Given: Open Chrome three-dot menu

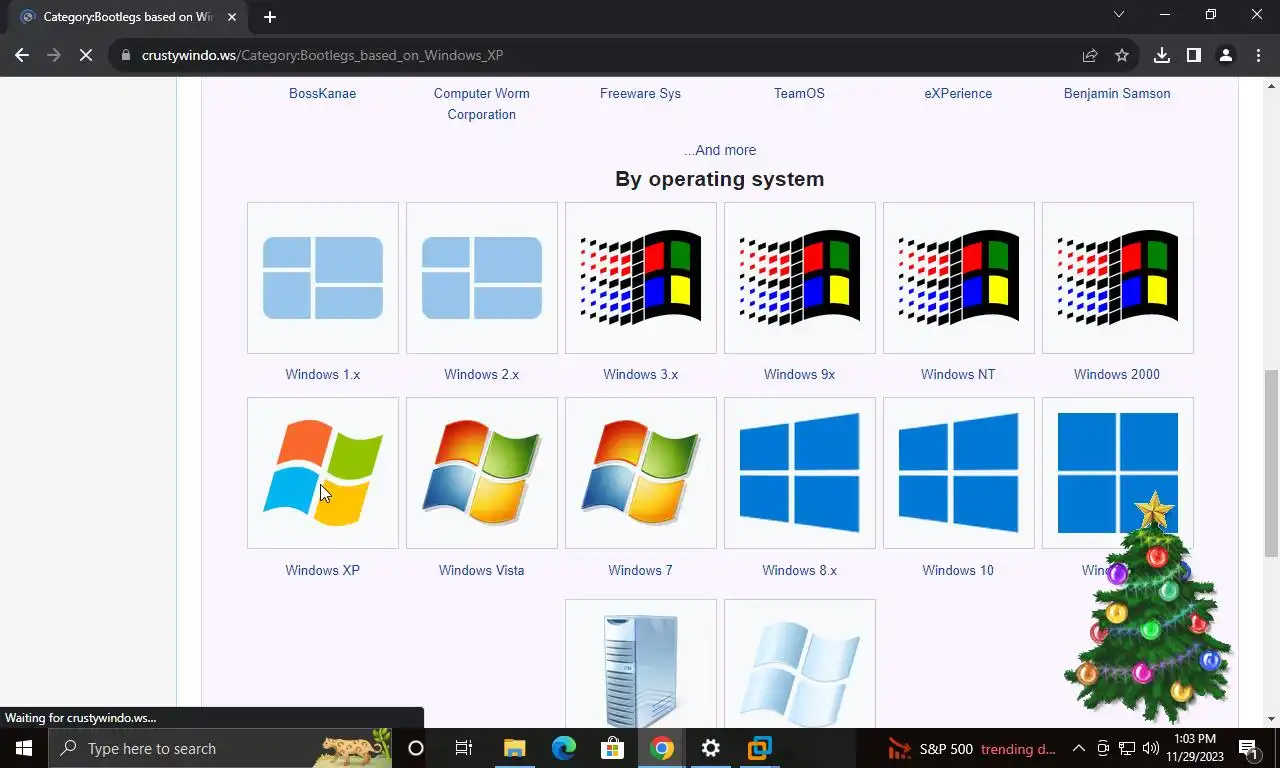Looking at the screenshot, I should 1258,55.
